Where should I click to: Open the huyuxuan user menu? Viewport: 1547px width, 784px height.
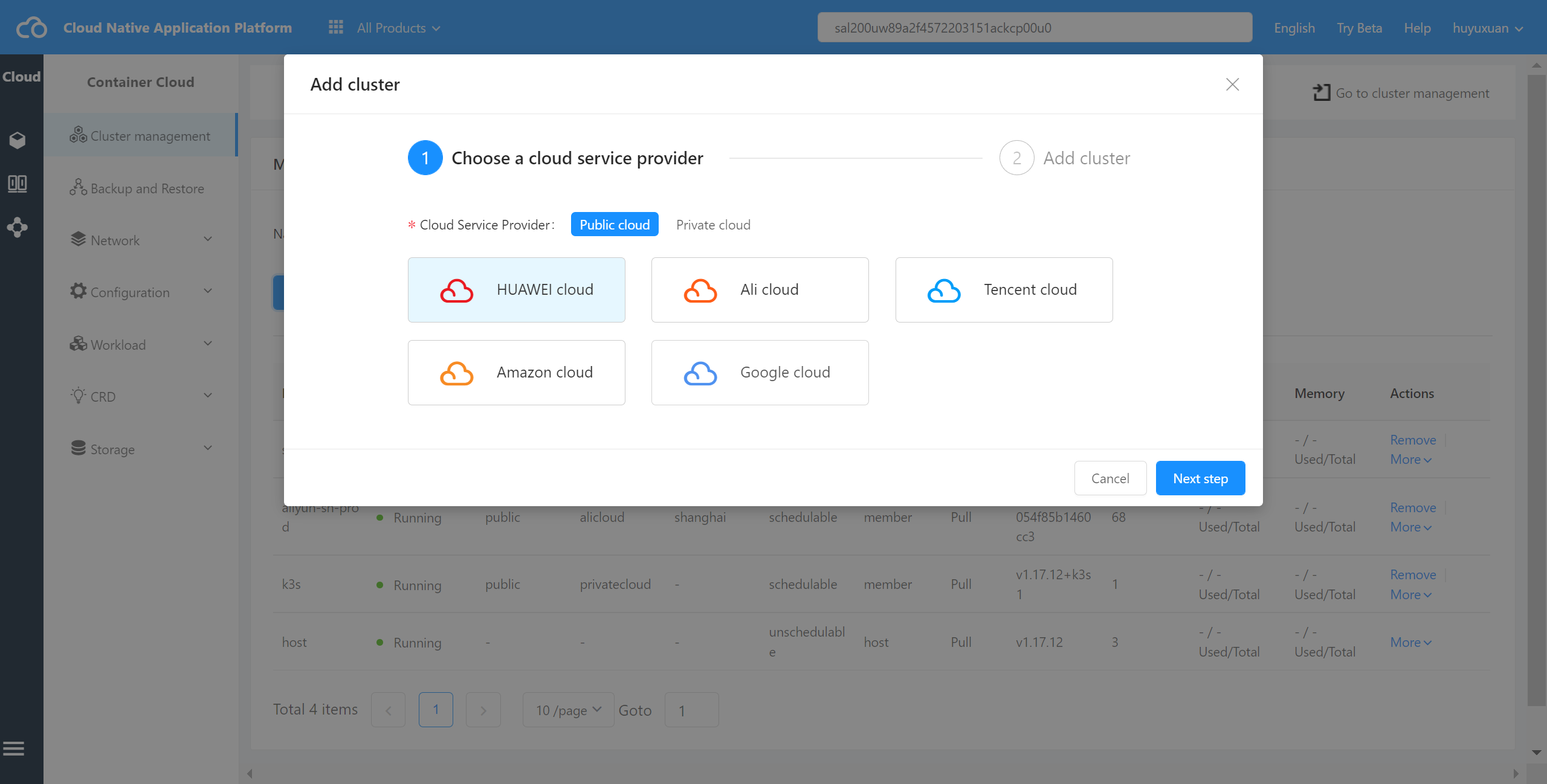coord(1487,28)
